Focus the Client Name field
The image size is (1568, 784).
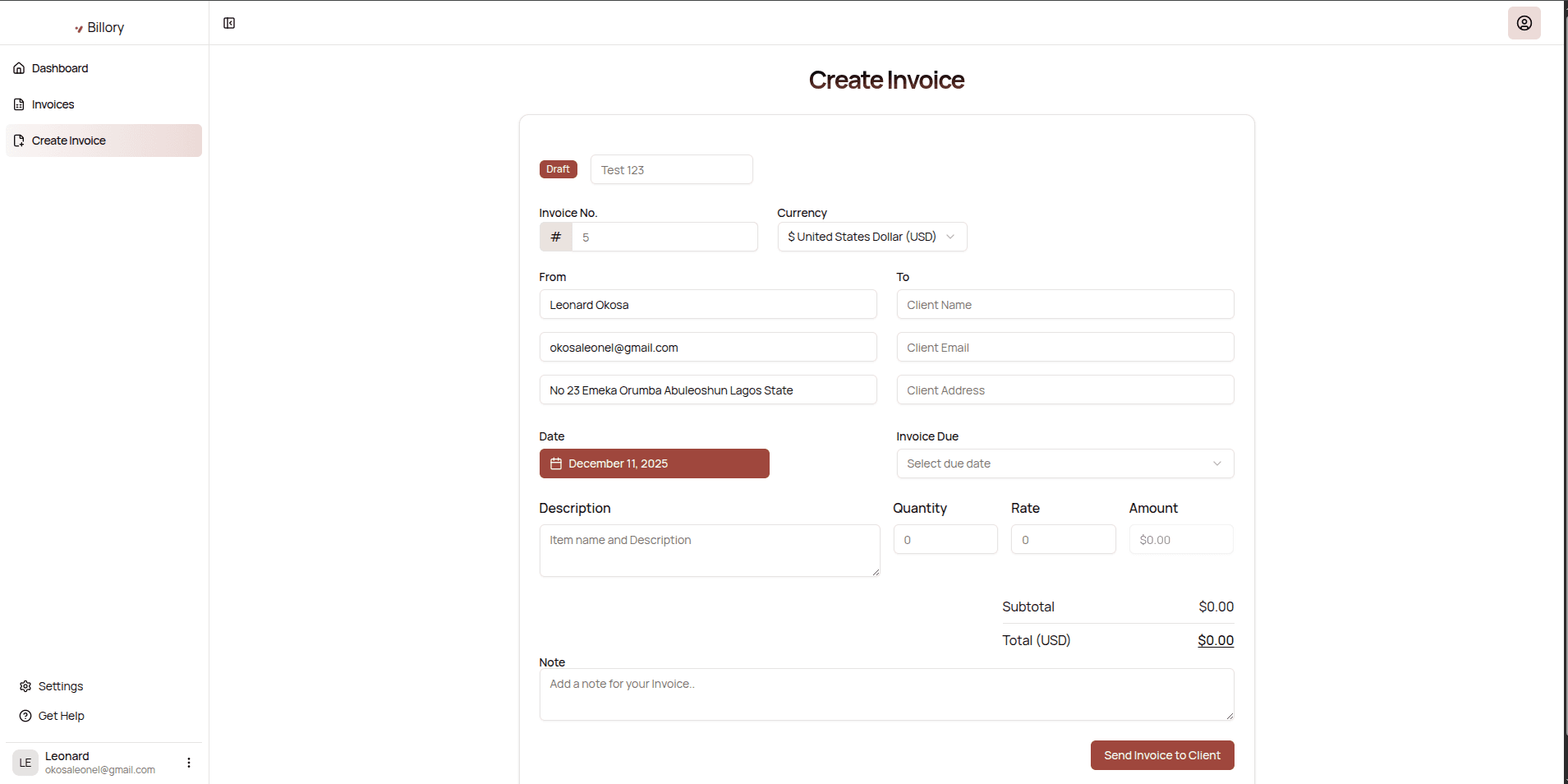click(x=1064, y=305)
